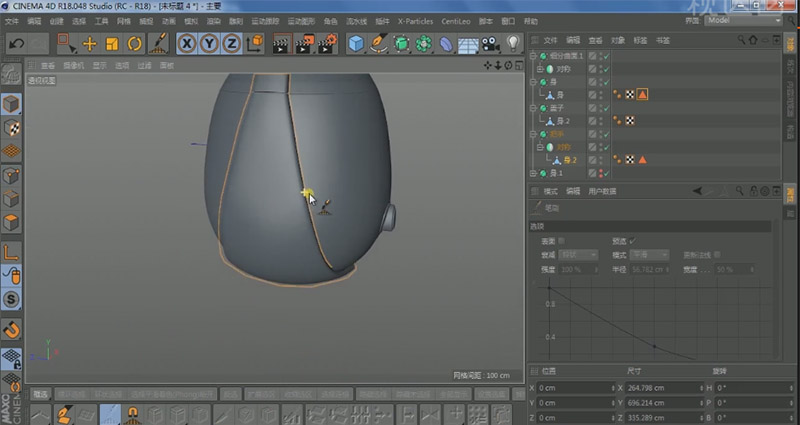The width and height of the screenshot is (800, 425).
Task: Switch to Model mode cube icon
Action: point(11,105)
